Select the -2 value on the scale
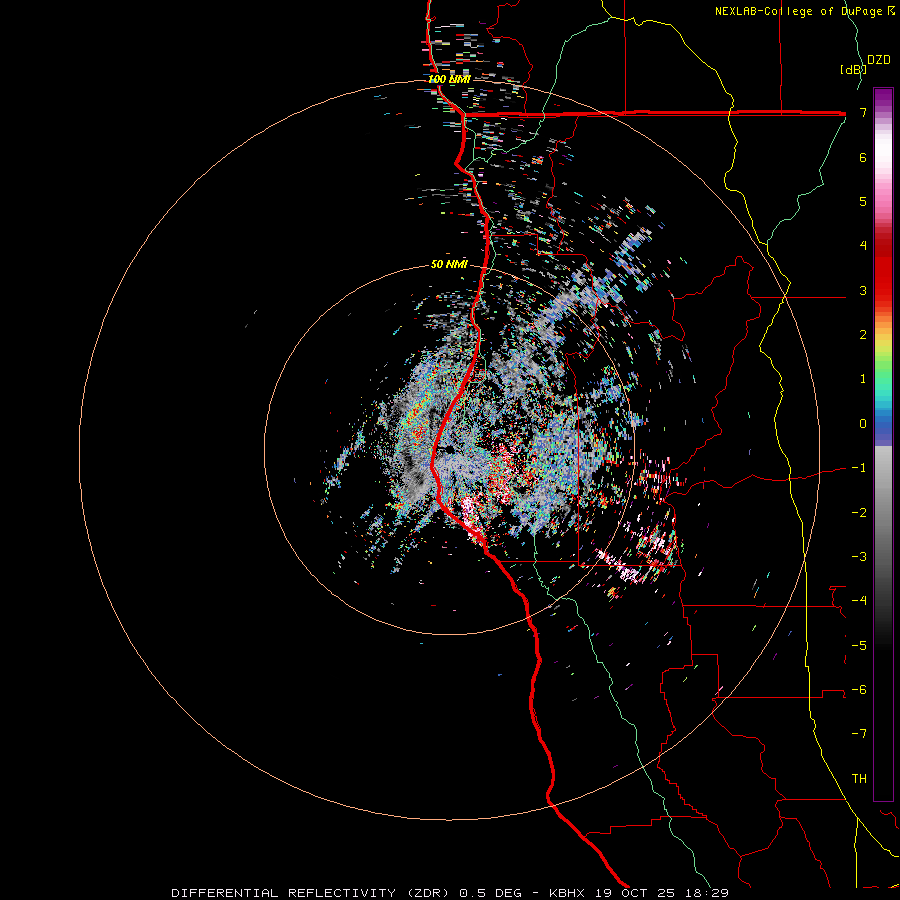Image resolution: width=900 pixels, height=900 pixels. tap(859, 513)
